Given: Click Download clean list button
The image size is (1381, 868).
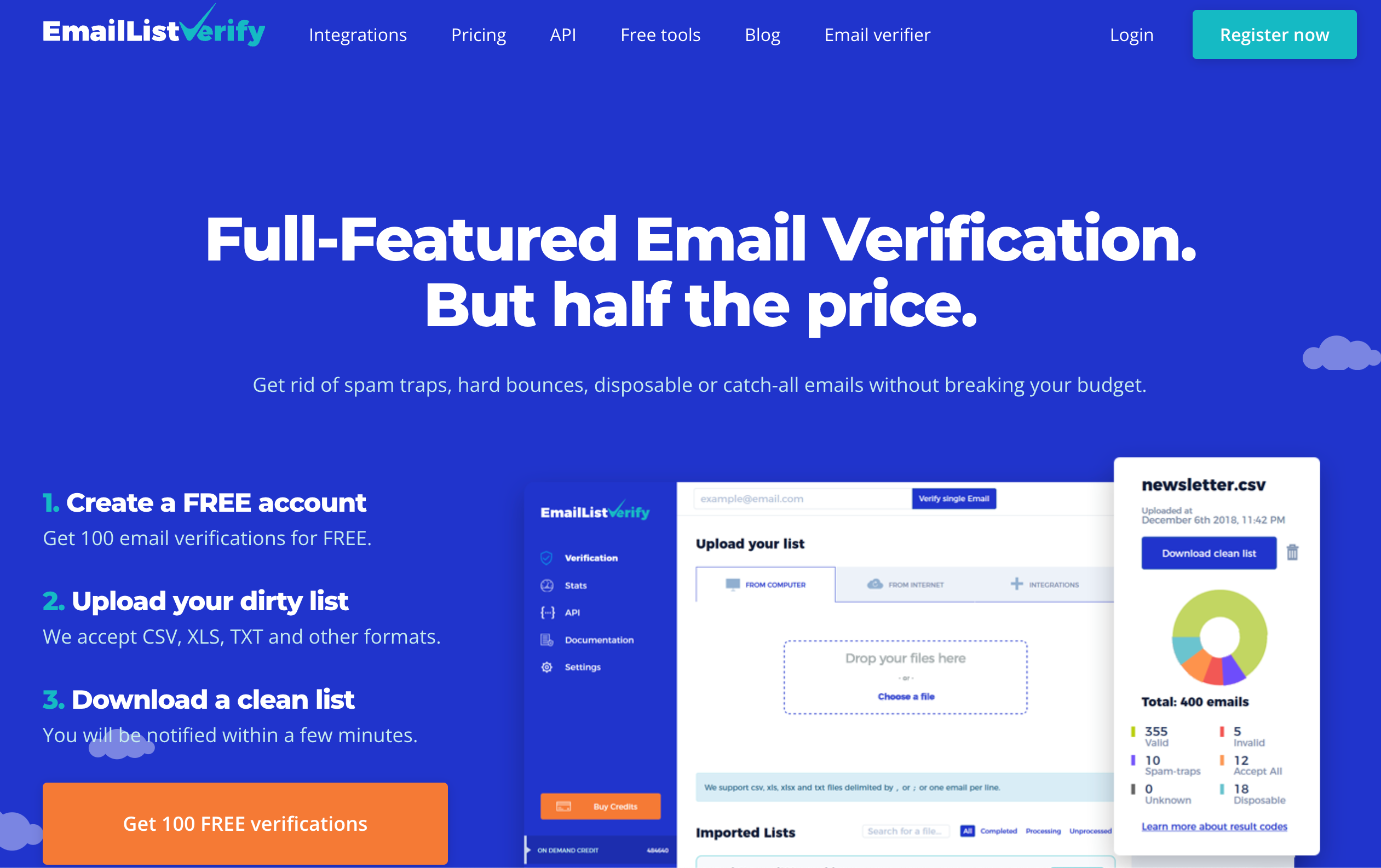Looking at the screenshot, I should pyautogui.click(x=1208, y=553).
